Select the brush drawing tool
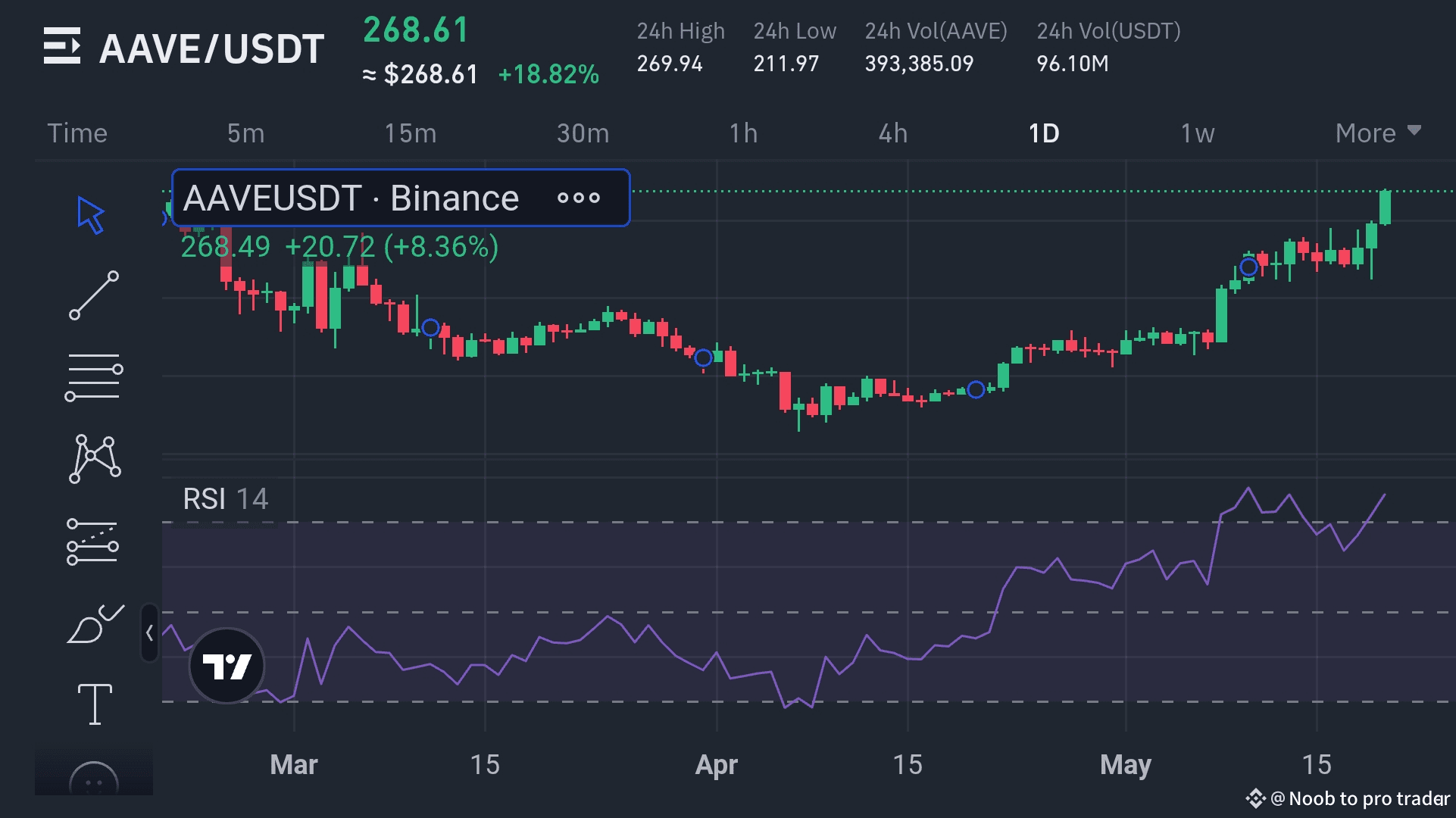The width and height of the screenshot is (1456, 818). 95,624
